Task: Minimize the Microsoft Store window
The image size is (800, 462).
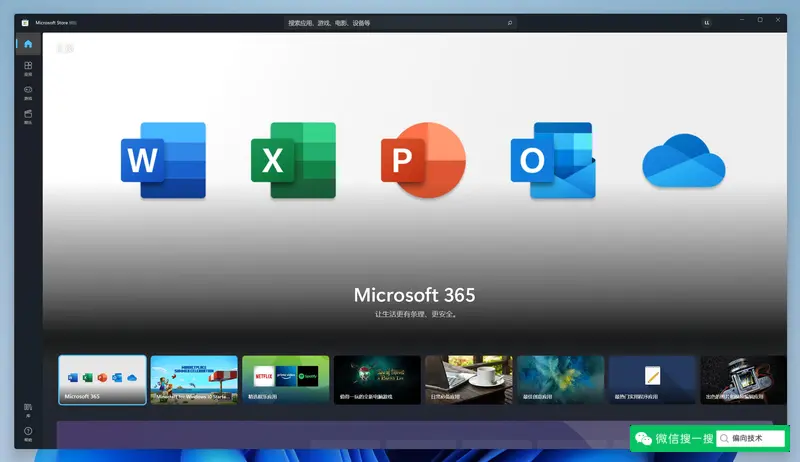Action: click(742, 20)
